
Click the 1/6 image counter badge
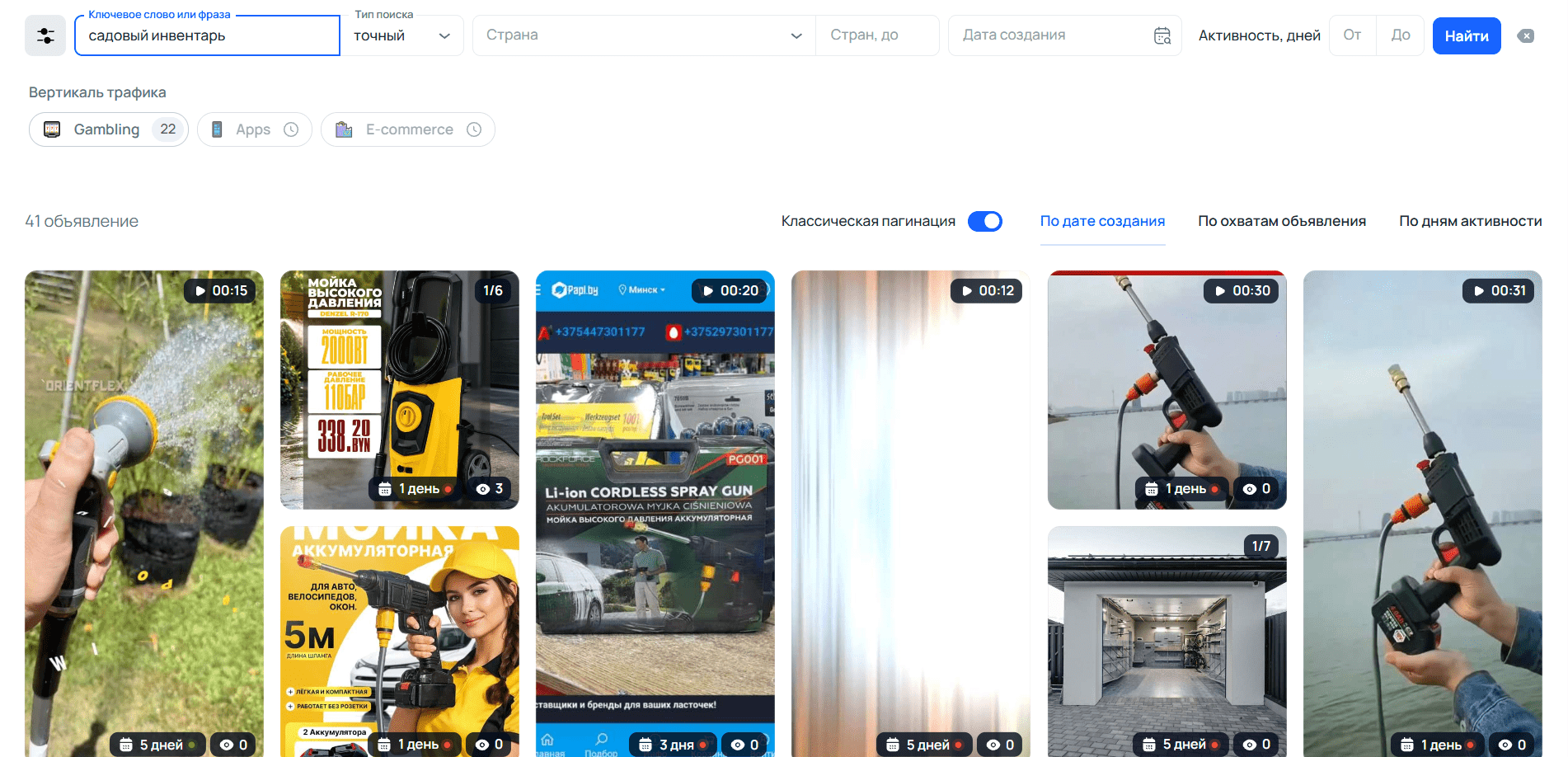tap(493, 290)
